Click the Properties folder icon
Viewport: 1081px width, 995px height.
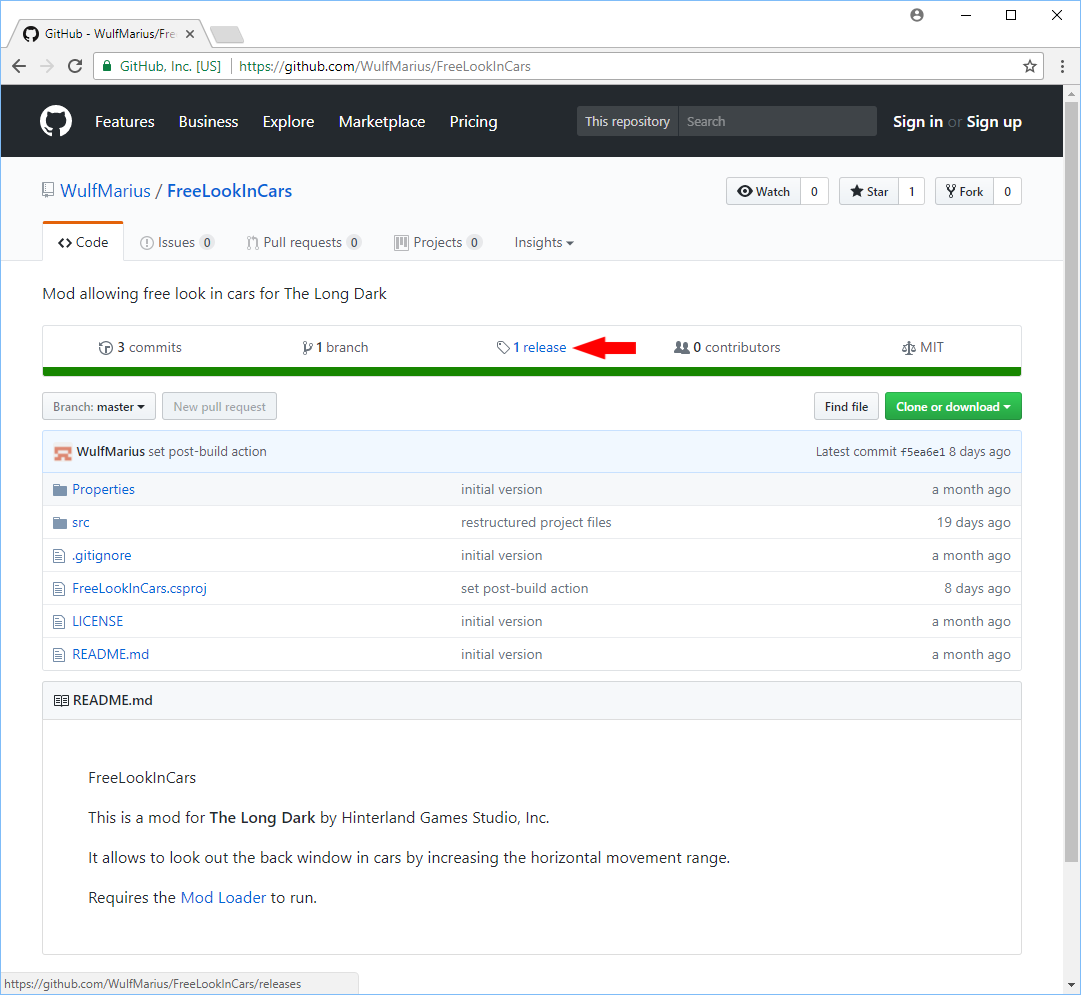(x=60, y=490)
